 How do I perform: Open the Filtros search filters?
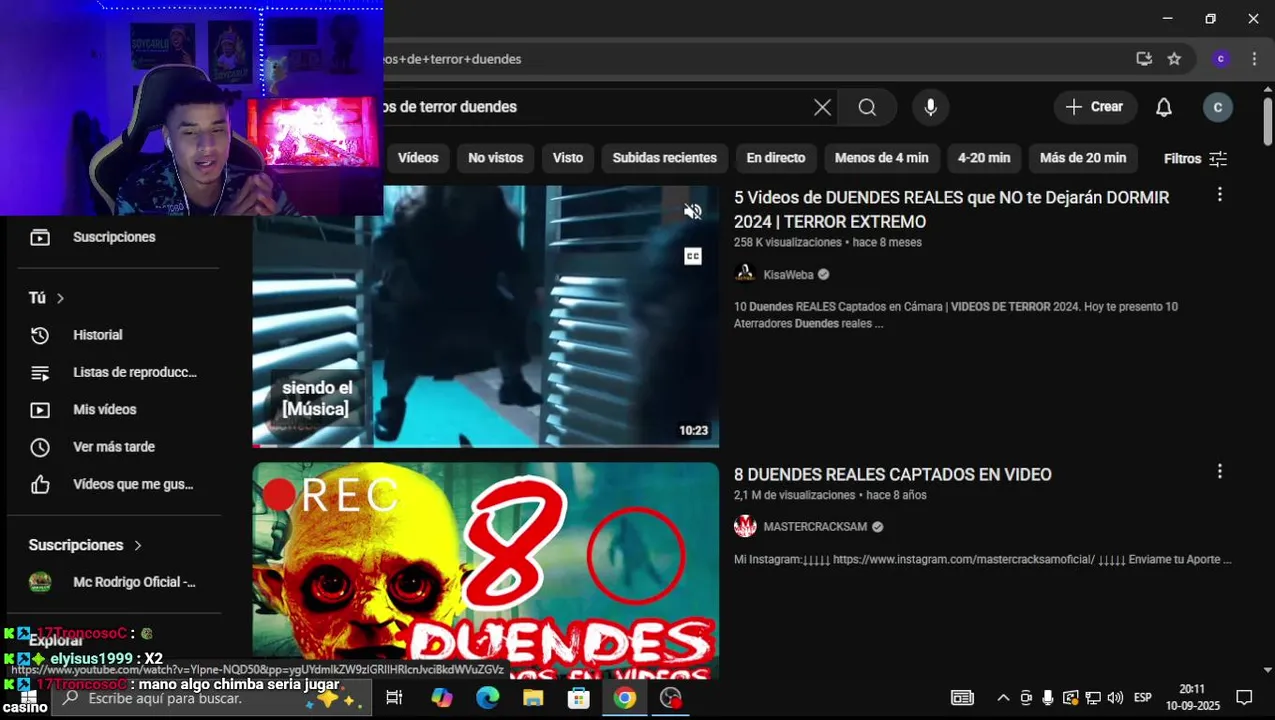(x=1195, y=158)
